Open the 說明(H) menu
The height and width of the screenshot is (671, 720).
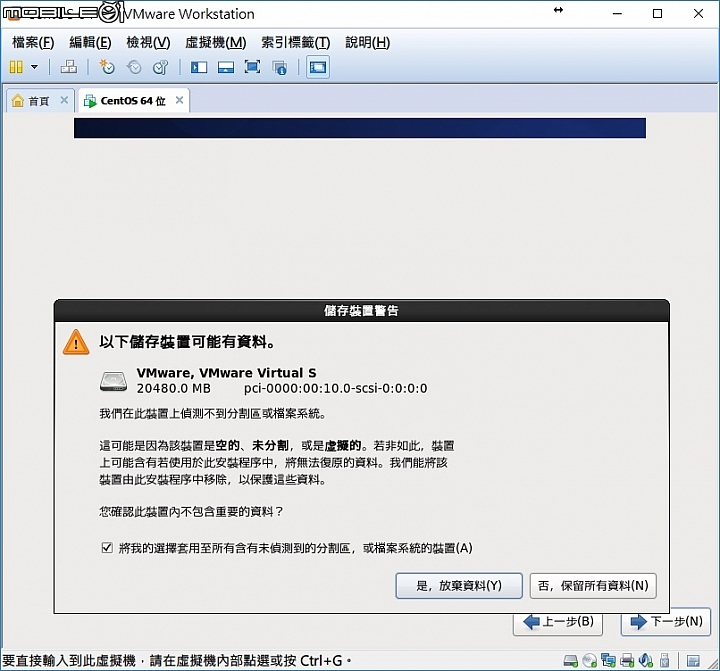368,42
